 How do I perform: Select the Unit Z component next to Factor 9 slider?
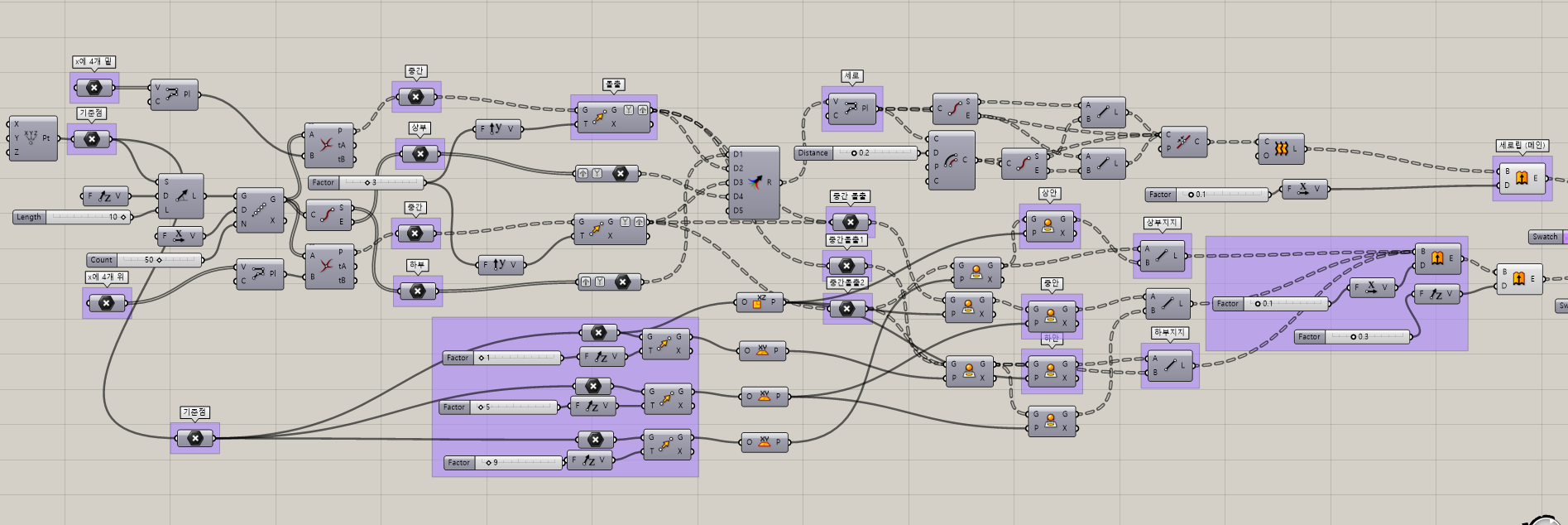click(590, 460)
